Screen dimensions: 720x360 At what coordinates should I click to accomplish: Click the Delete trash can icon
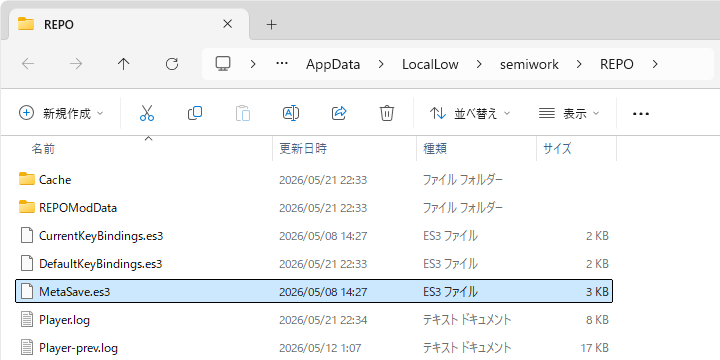tap(387, 113)
